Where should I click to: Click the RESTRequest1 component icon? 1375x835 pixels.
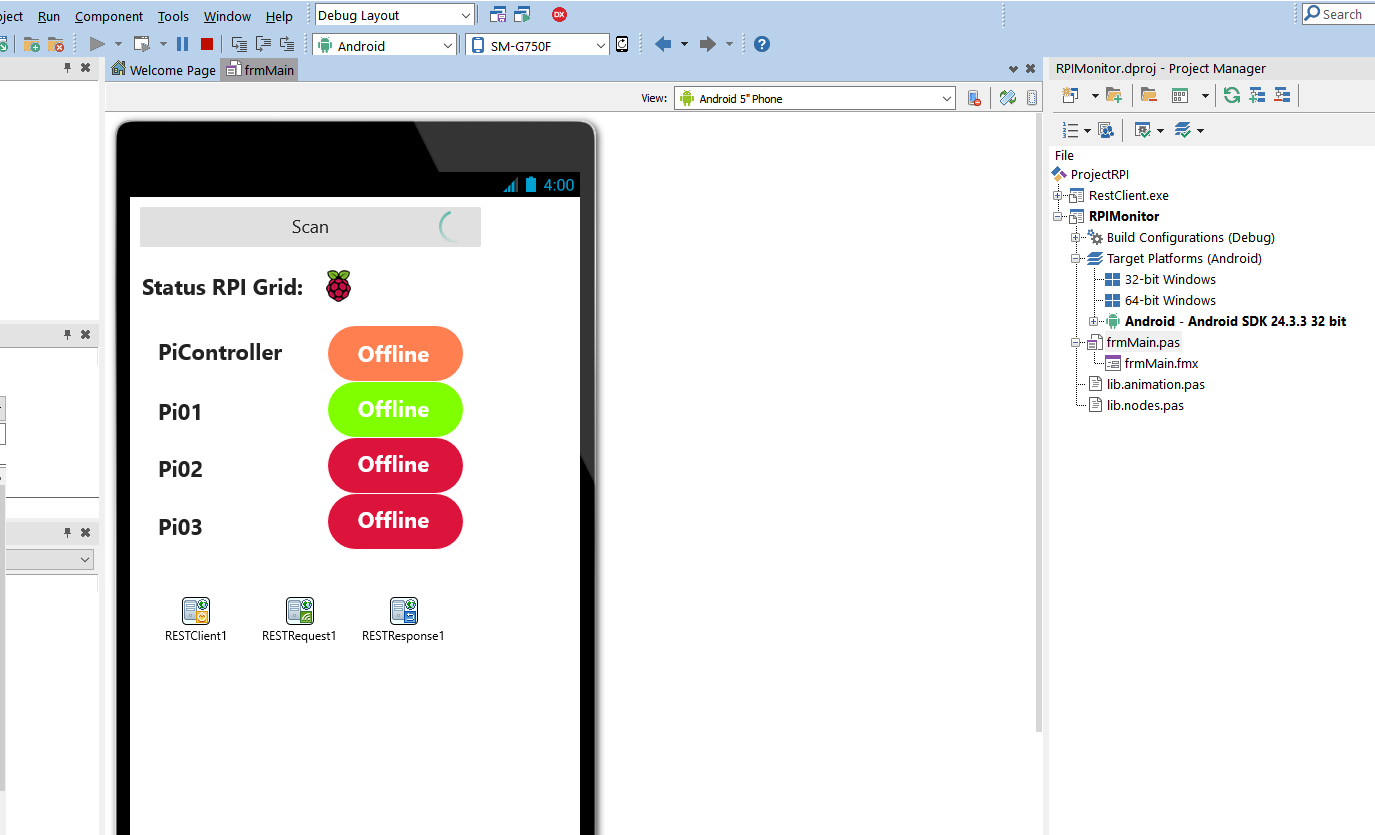299,611
